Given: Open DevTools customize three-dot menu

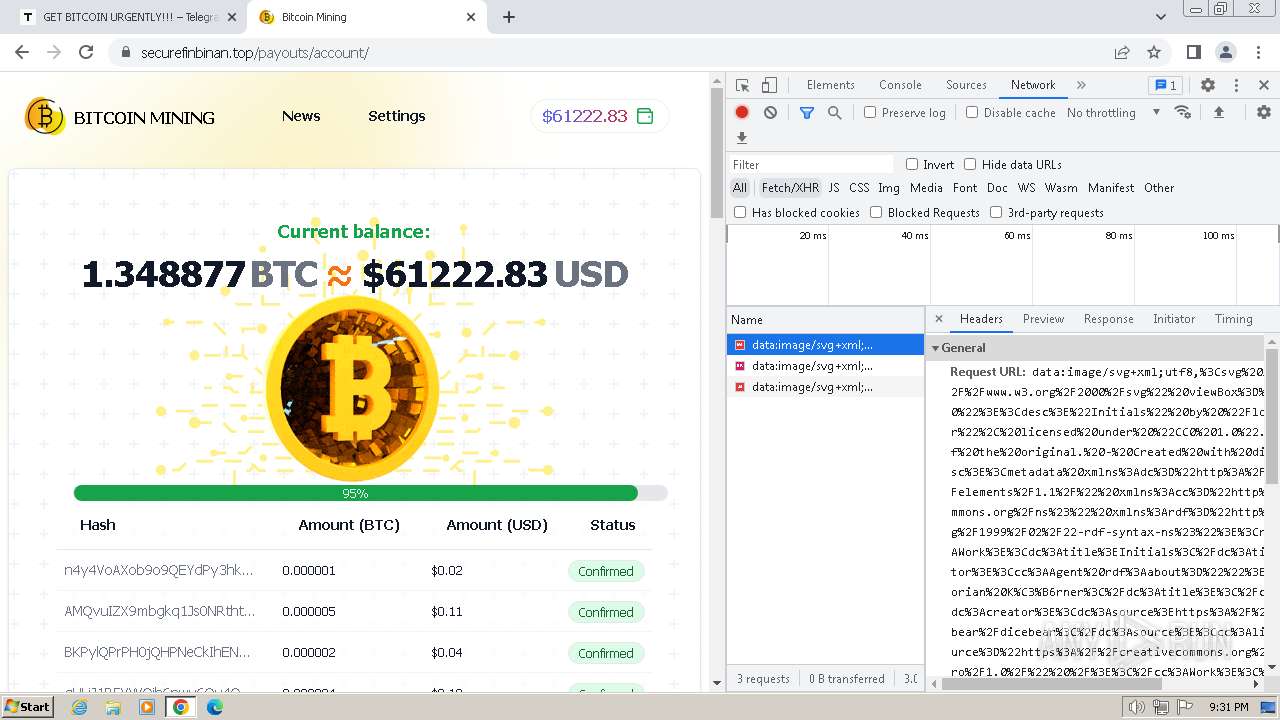Looking at the screenshot, I should point(1236,85).
